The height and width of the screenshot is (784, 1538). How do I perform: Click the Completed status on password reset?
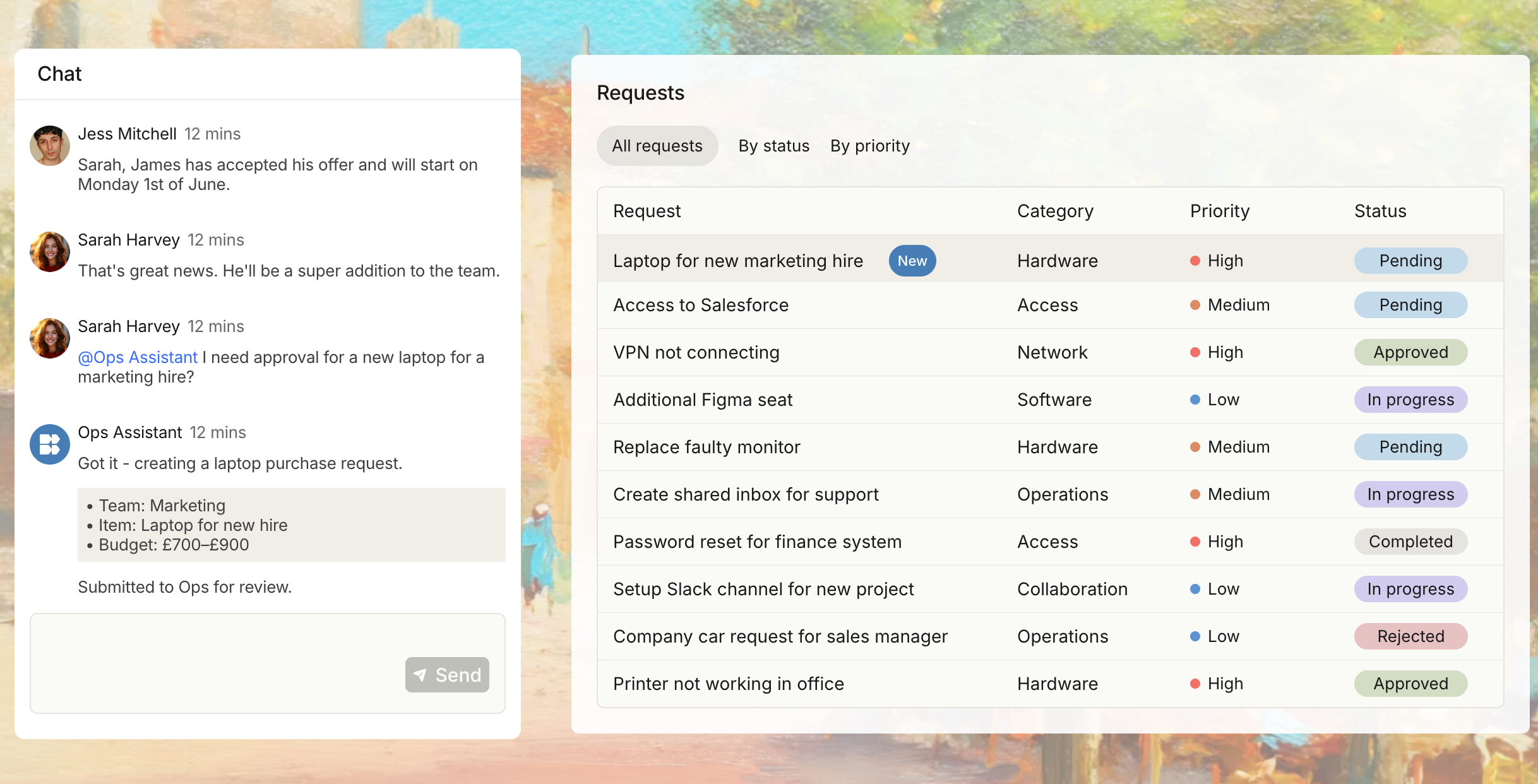pos(1410,542)
